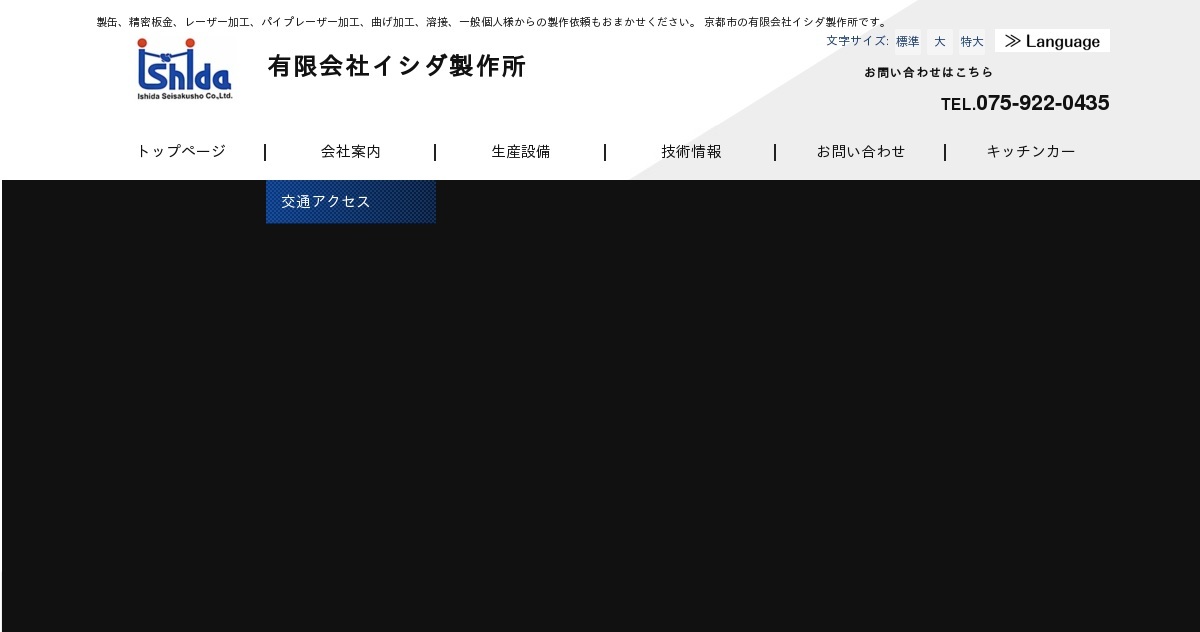Screen dimensions: 1200x632
Task: Click the tagline starting with 製缶、精密板金
Action: [x=492, y=22]
